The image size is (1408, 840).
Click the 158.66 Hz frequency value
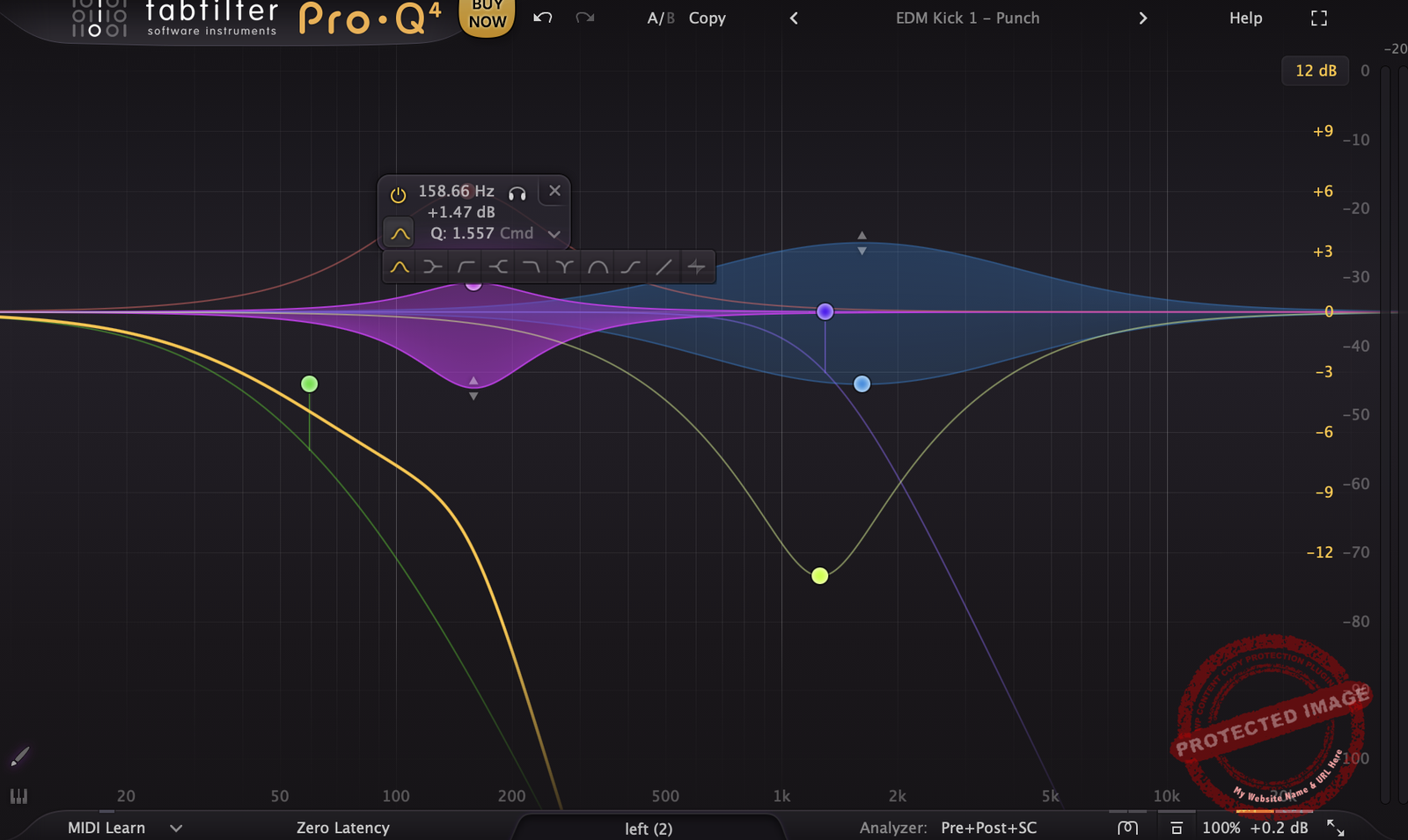[x=456, y=191]
